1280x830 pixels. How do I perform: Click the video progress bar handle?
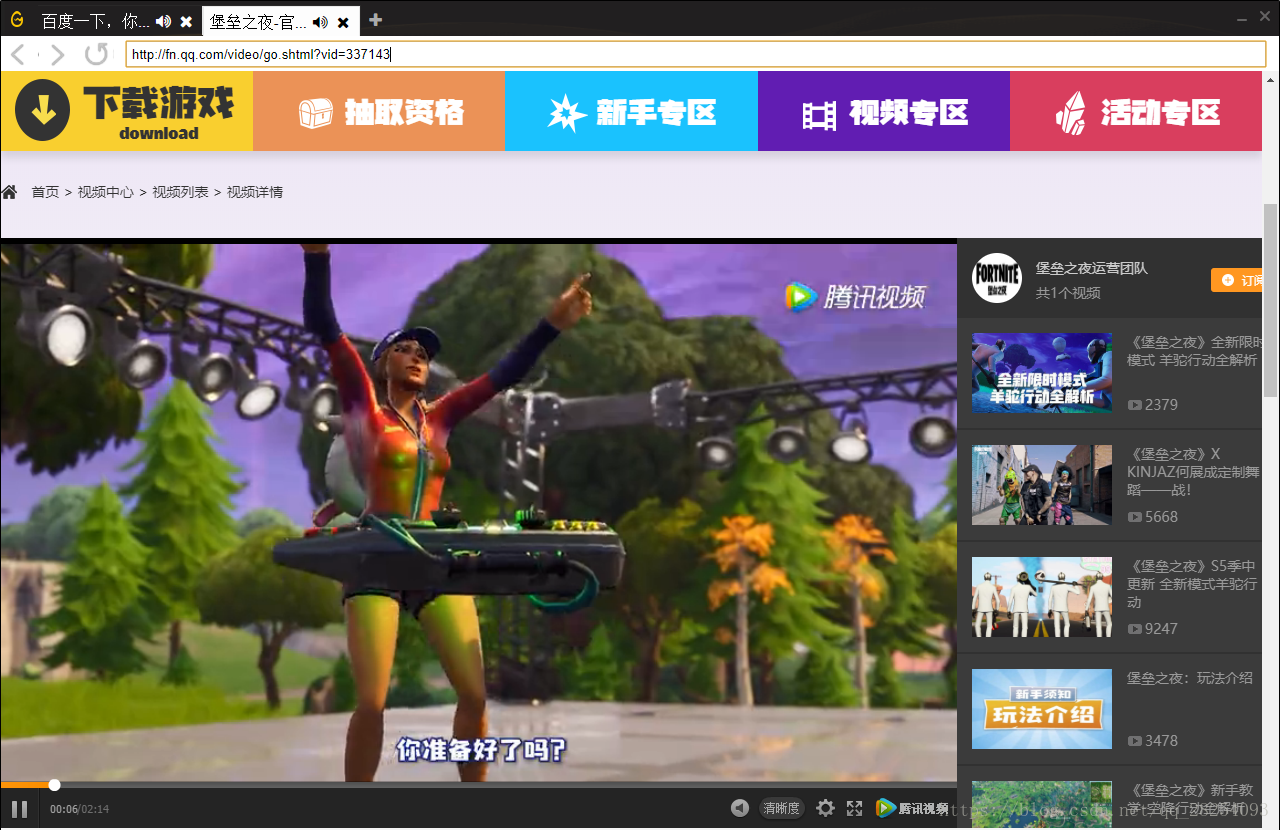point(54,785)
